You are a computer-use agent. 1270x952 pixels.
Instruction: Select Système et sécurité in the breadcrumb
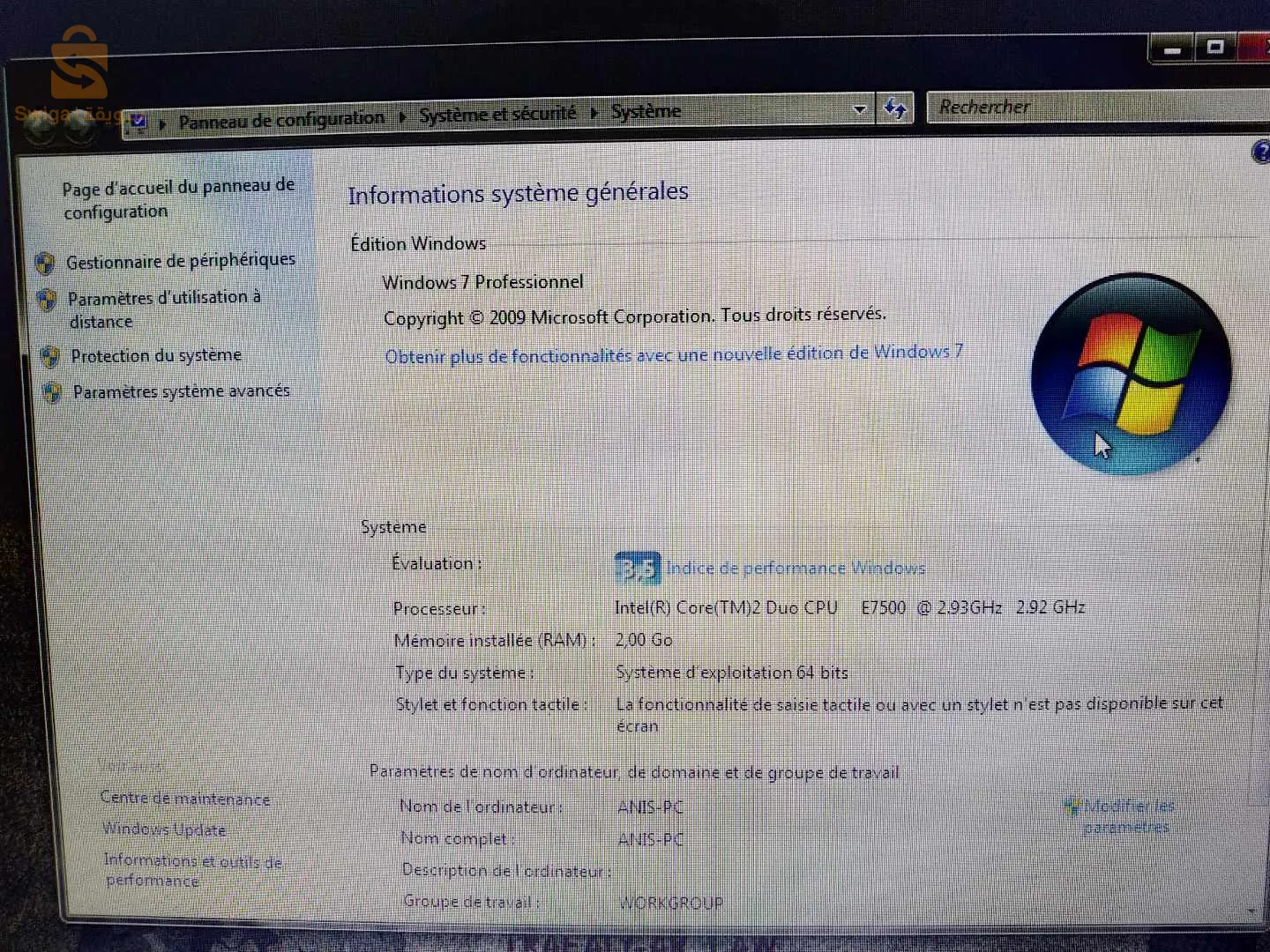497,115
